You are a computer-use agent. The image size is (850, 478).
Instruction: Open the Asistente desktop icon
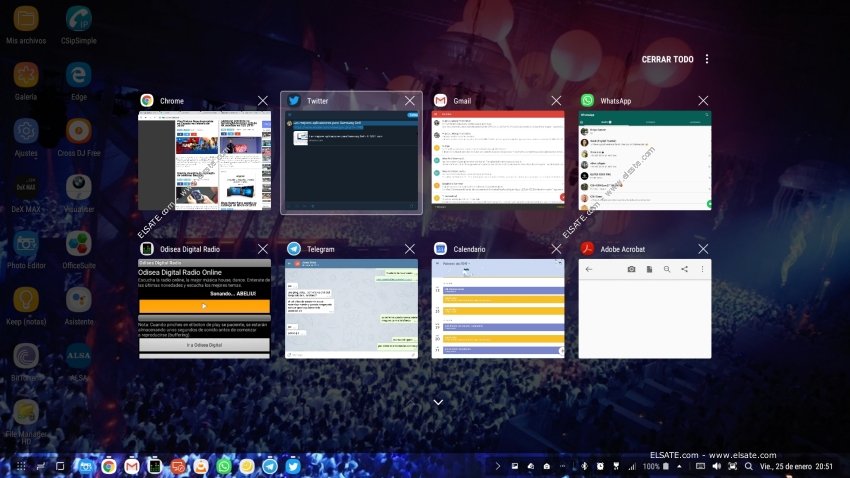[79, 307]
